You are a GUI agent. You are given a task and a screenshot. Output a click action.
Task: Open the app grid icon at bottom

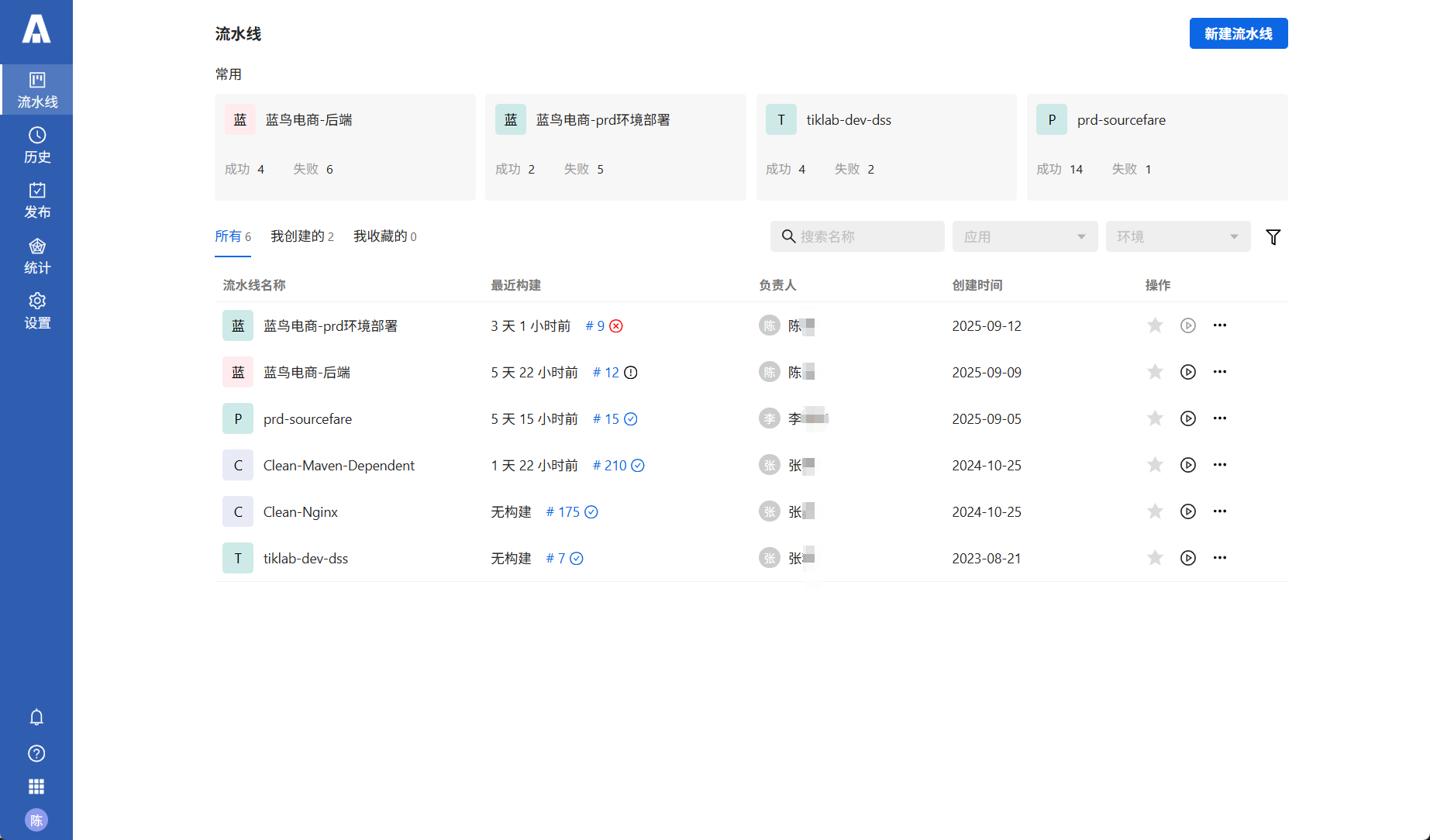click(36, 787)
